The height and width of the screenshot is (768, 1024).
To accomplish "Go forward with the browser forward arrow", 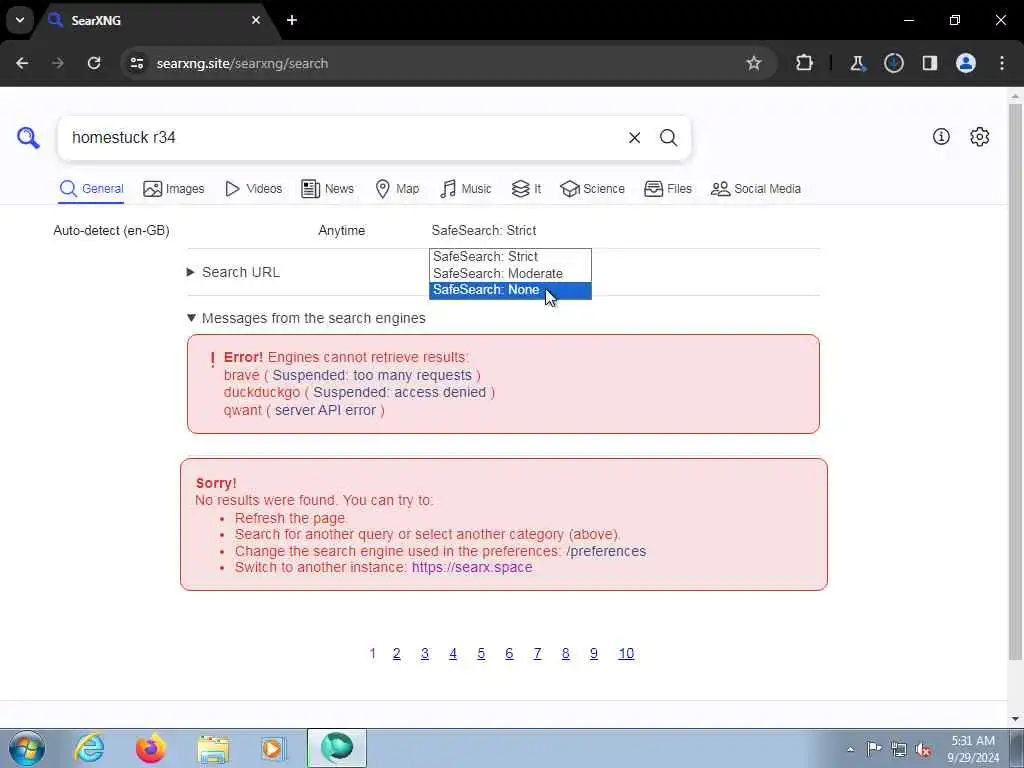I will point(58,63).
